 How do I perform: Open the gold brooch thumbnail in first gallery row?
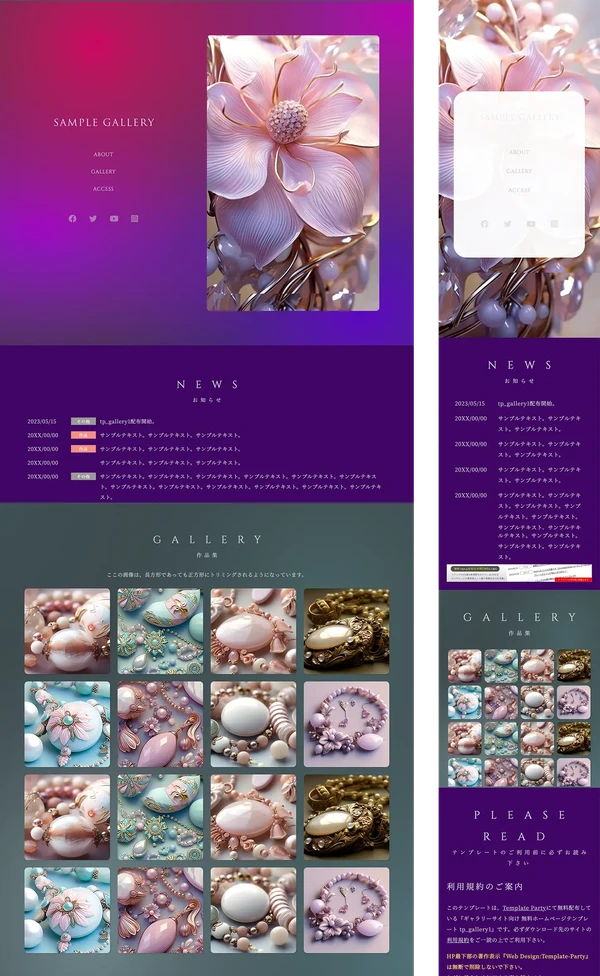pyautogui.click(x=347, y=631)
